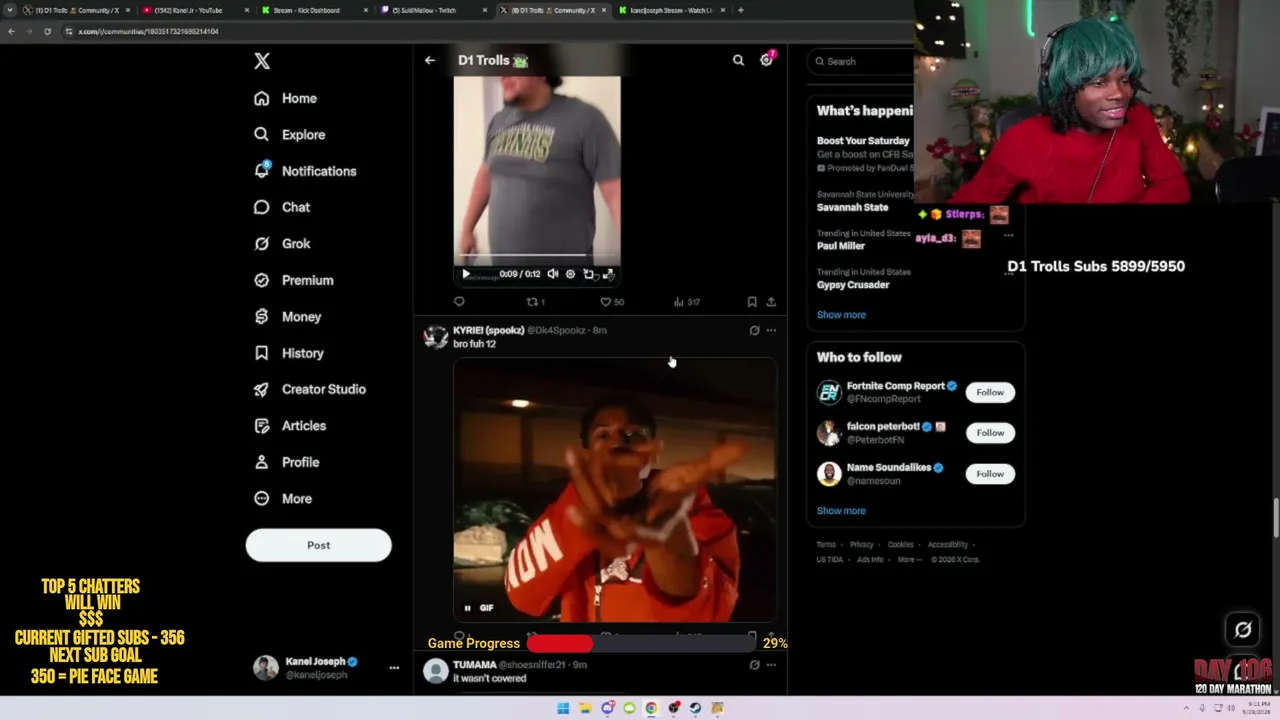The height and width of the screenshot is (720, 1280).
Task: Enter fullscreen on the video
Action: click(607, 274)
